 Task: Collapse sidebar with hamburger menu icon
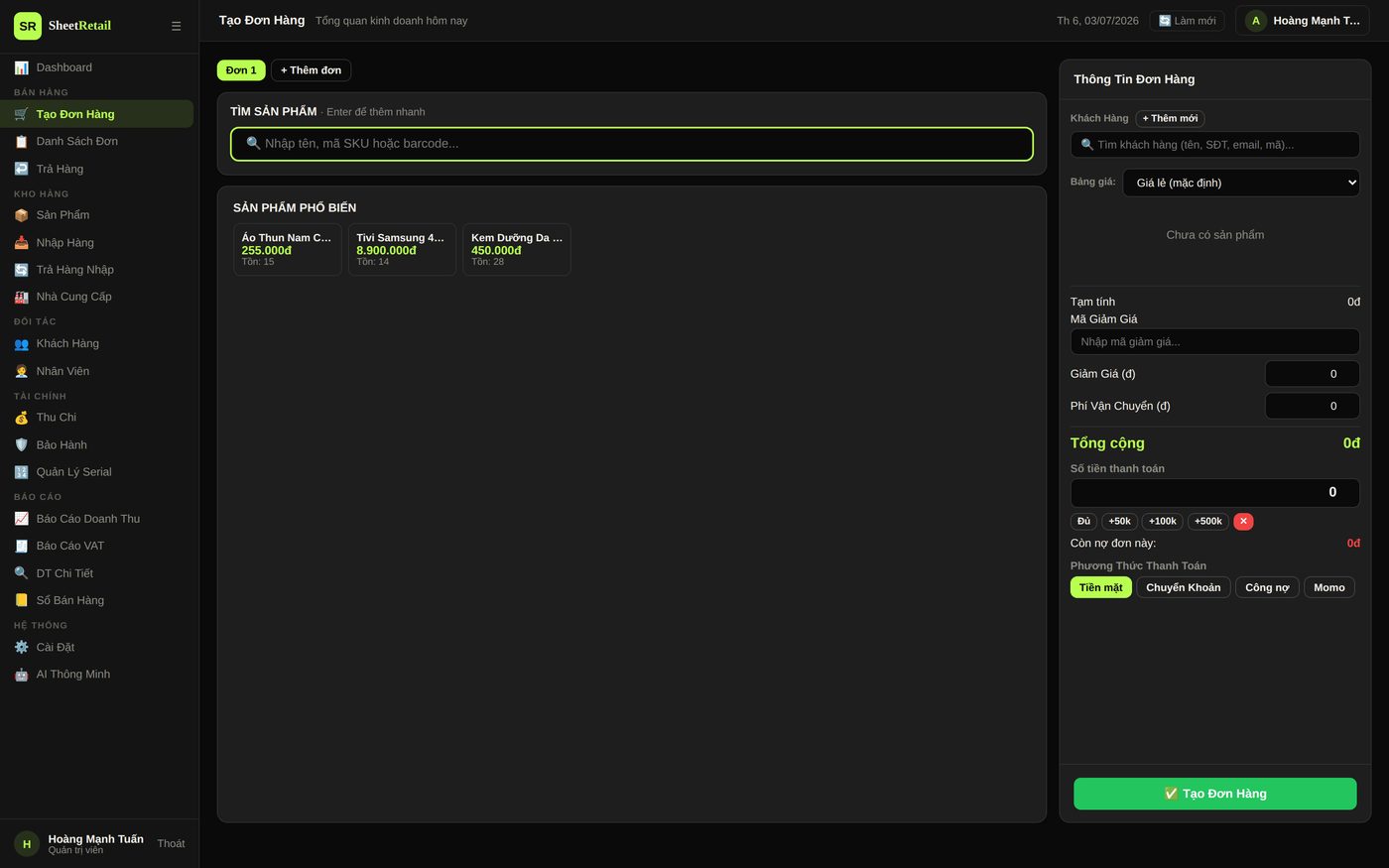pyautogui.click(x=176, y=26)
